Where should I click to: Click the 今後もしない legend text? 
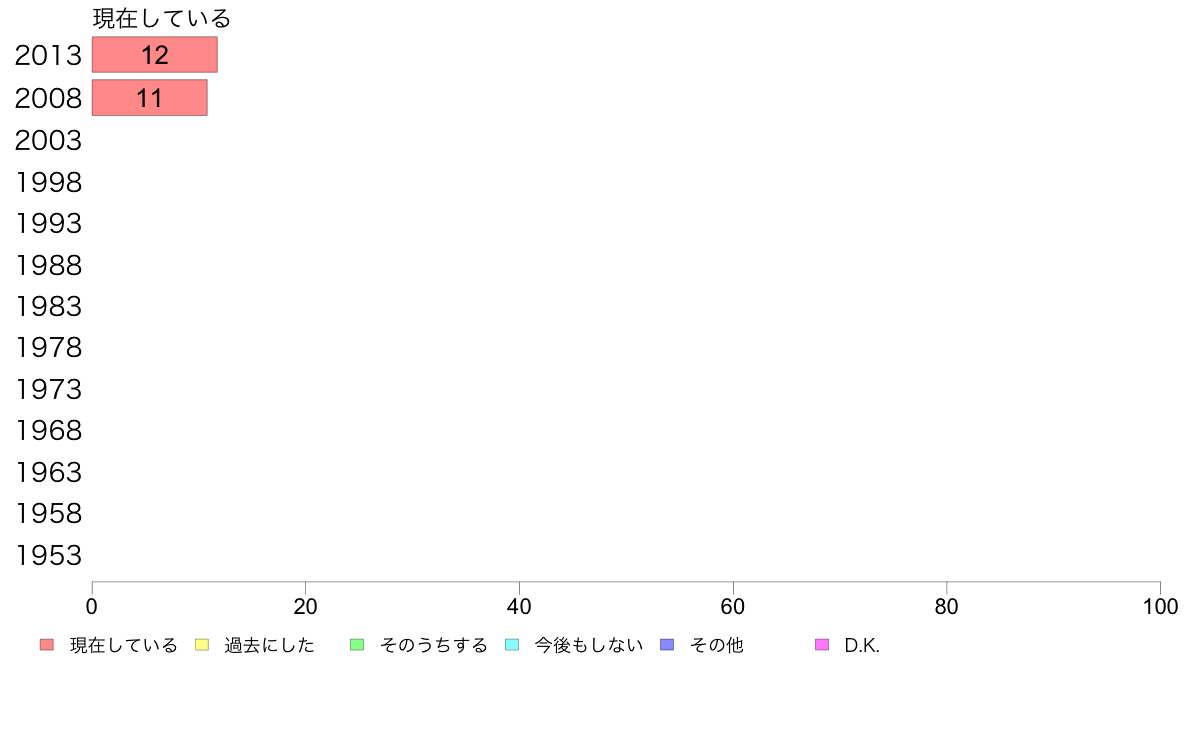click(x=589, y=645)
